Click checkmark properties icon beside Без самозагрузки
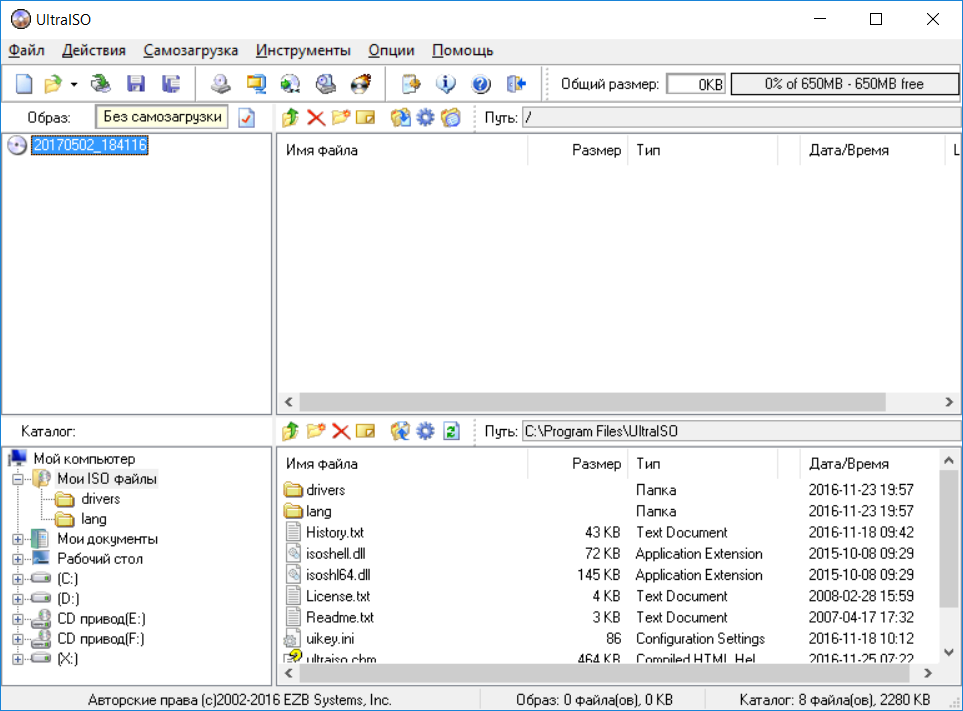 246,118
